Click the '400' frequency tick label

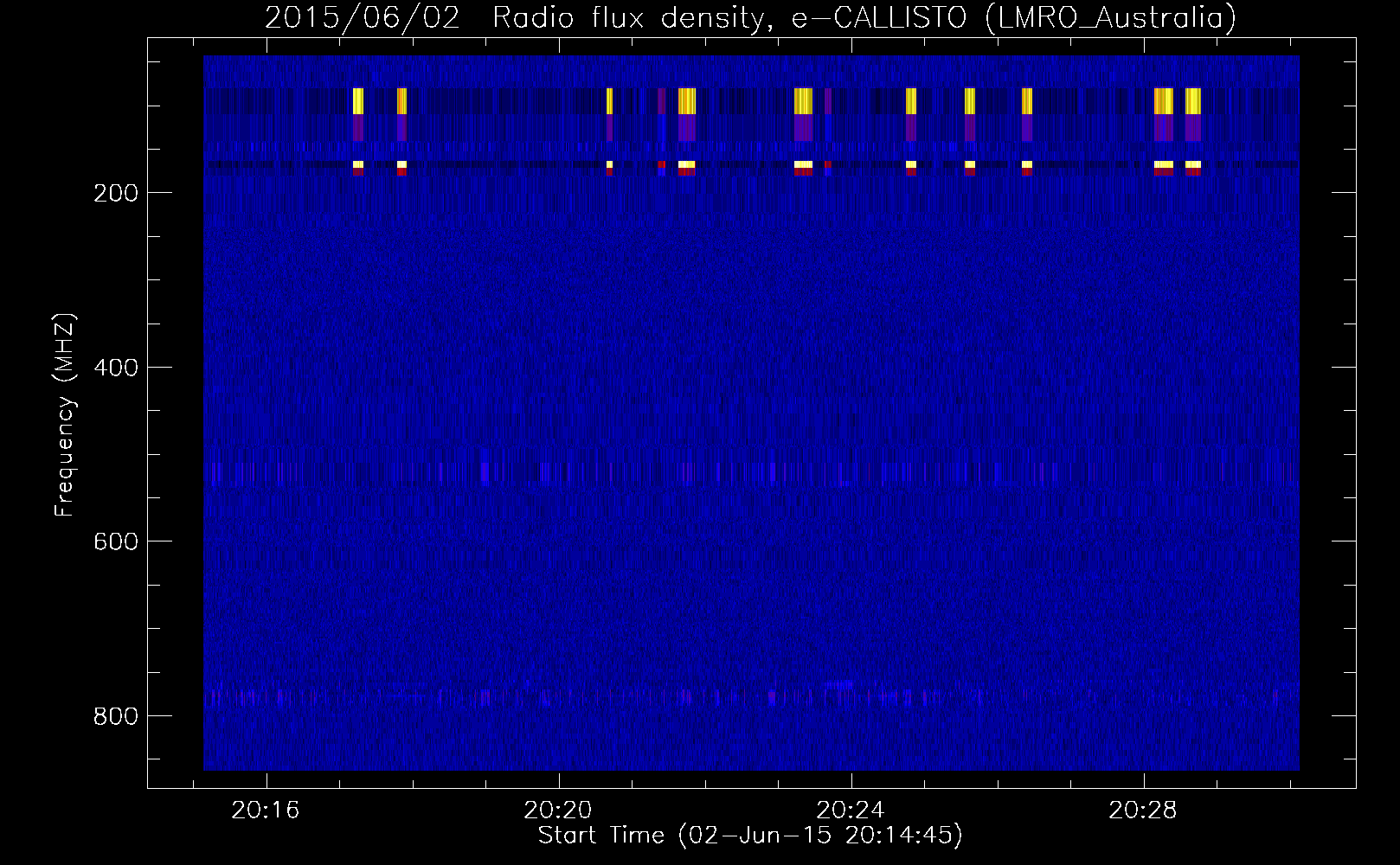point(115,368)
